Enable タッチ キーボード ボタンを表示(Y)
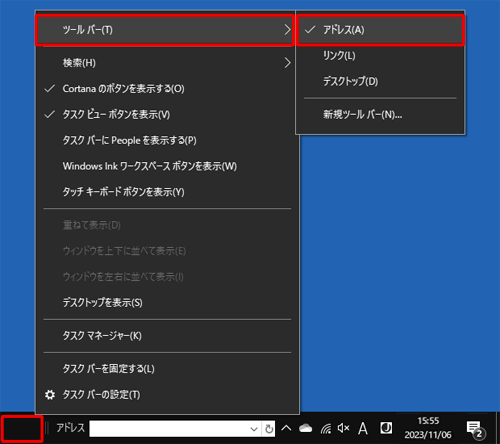The image size is (500, 444). (167, 192)
